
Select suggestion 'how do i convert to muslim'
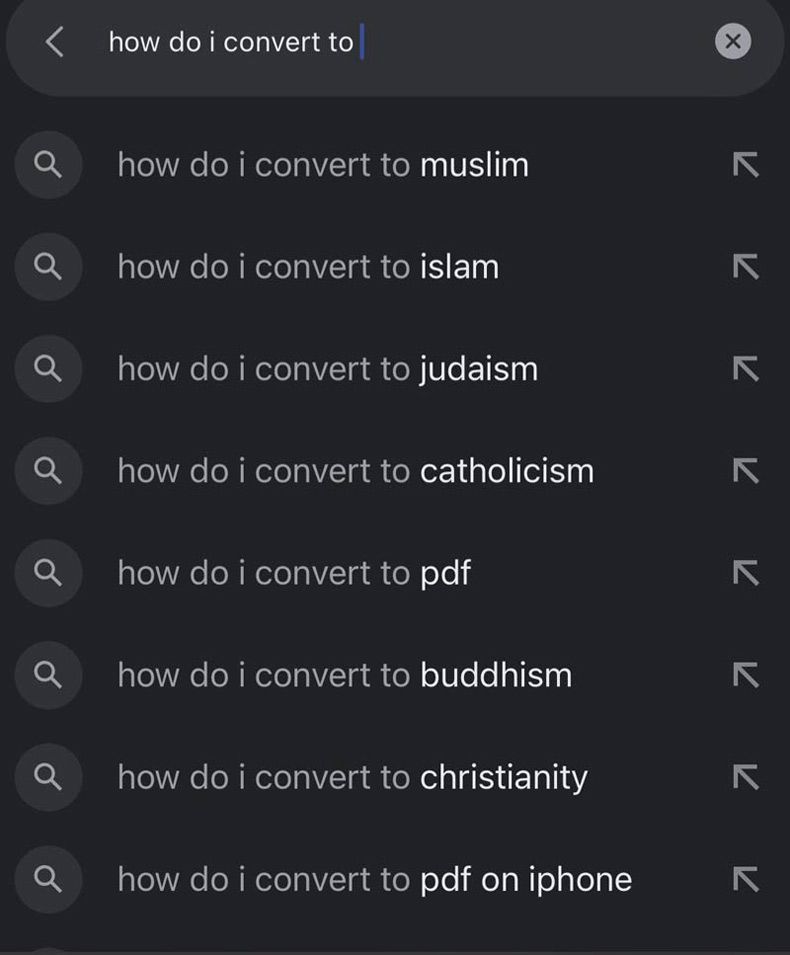pyautogui.click(x=323, y=164)
